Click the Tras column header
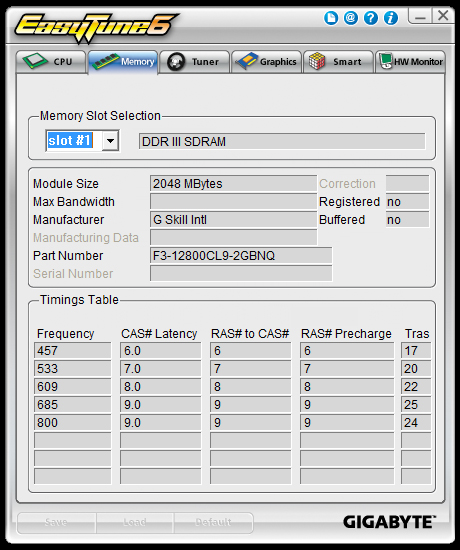Screen dimensions: 460x550 click(x=417, y=334)
